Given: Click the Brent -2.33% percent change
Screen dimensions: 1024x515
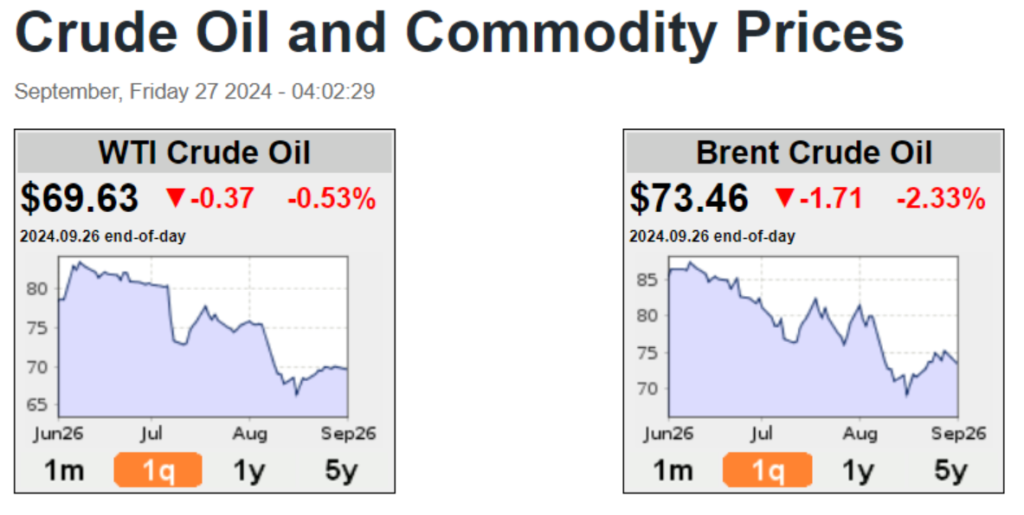Looking at the screenshot, I should pos(941,198).
